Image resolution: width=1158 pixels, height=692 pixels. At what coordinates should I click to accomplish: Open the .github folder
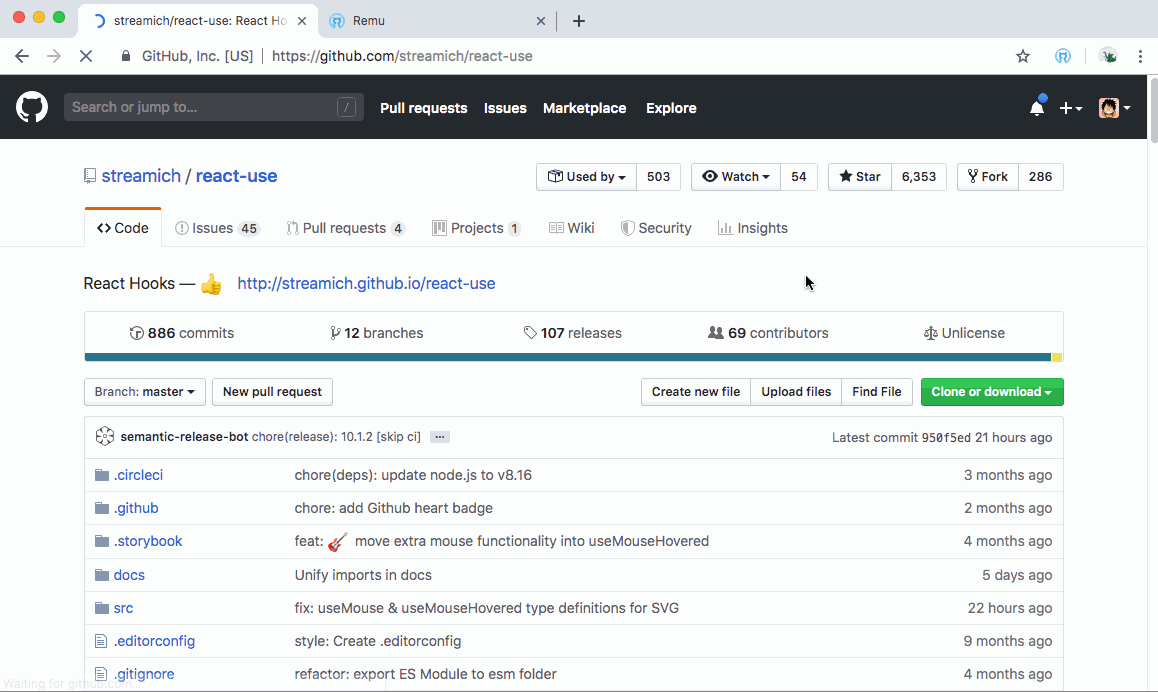(x=136, y=508)
